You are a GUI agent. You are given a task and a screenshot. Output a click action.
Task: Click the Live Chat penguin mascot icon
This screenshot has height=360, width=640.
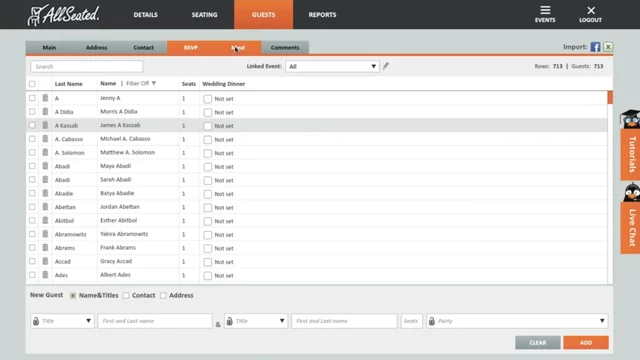[x=631, y=192]
